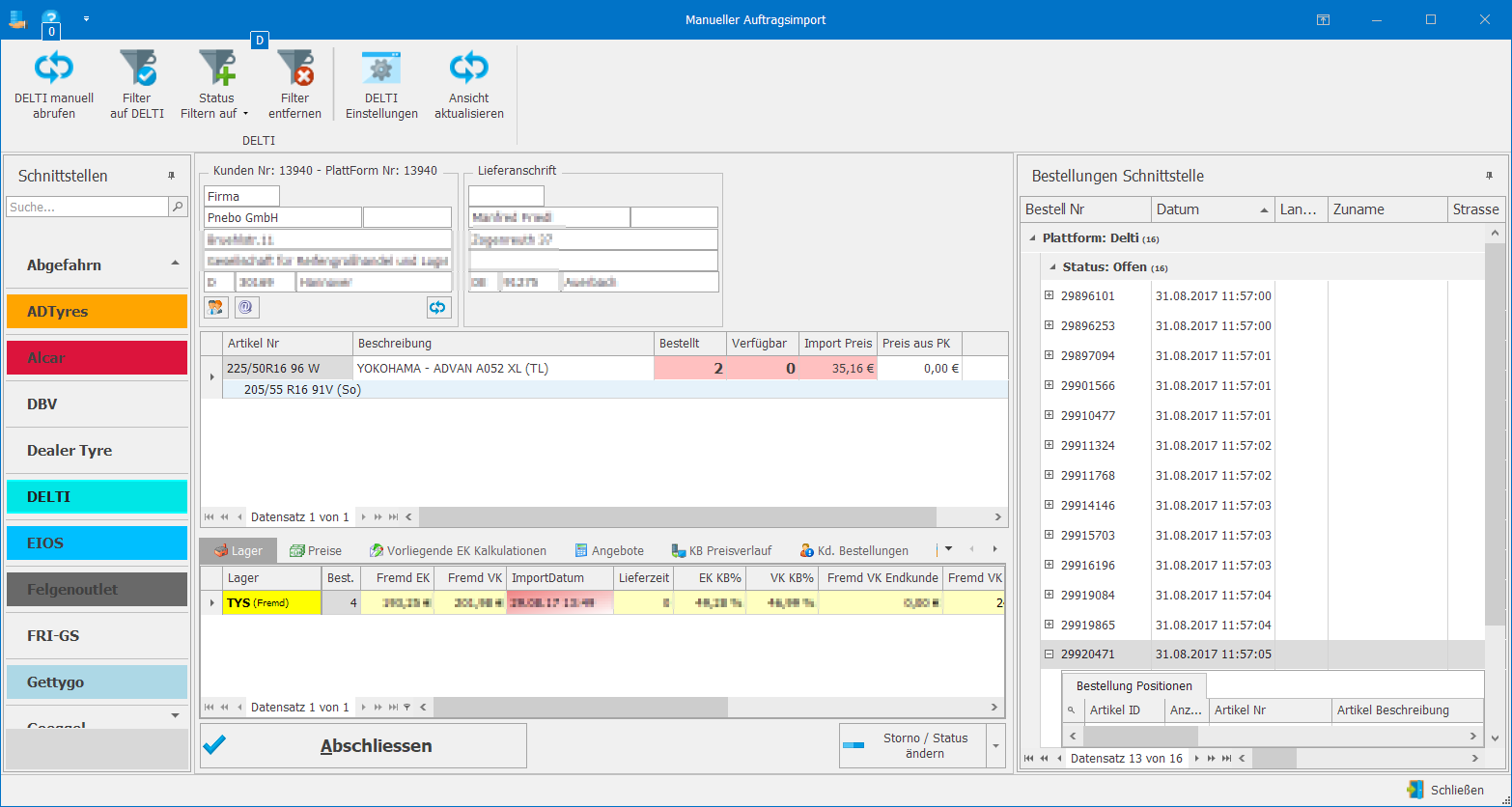Open the Kd. Bestellungen tab

pyautogui.click(x=854, y=551)
